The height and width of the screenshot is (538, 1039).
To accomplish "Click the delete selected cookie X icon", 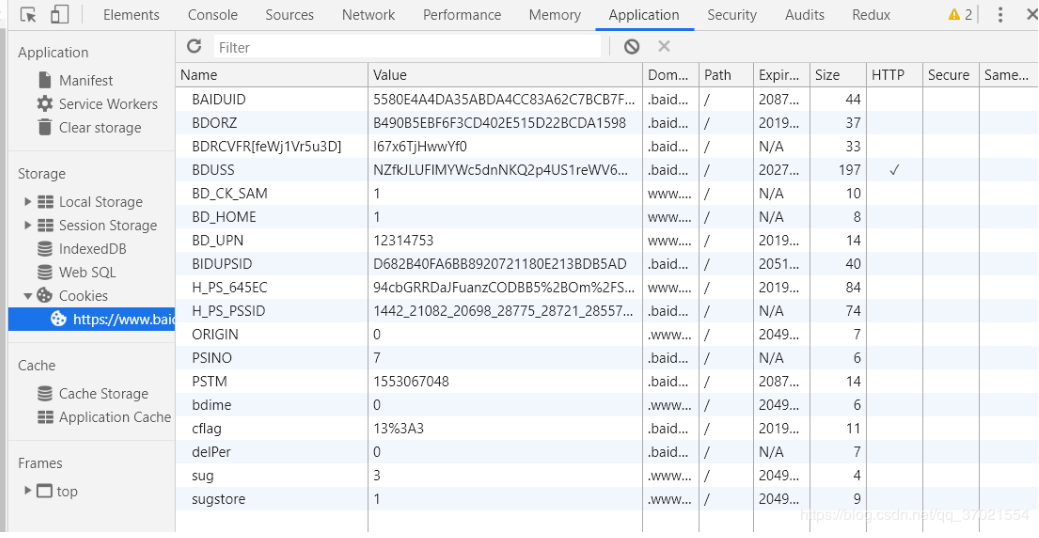I will click(x=664, y=46).
